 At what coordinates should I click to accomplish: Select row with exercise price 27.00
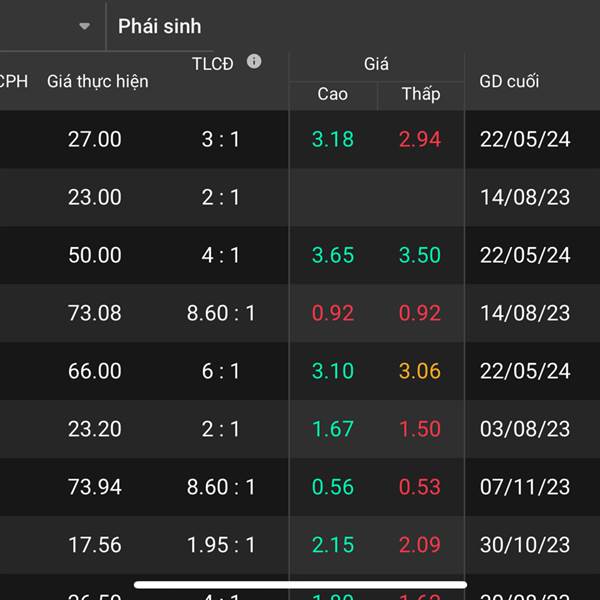click(x=95, y=139)
